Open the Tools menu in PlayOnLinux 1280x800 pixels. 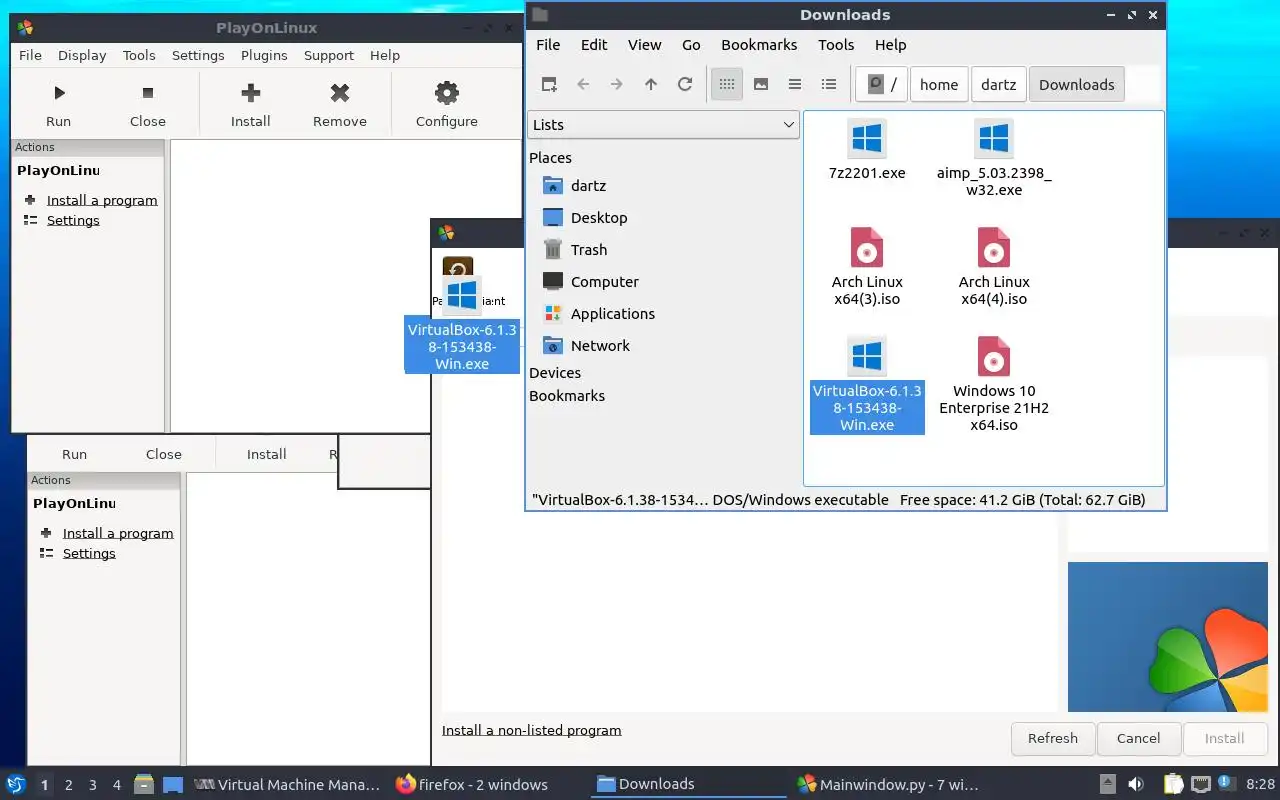[x=139, y=55]
